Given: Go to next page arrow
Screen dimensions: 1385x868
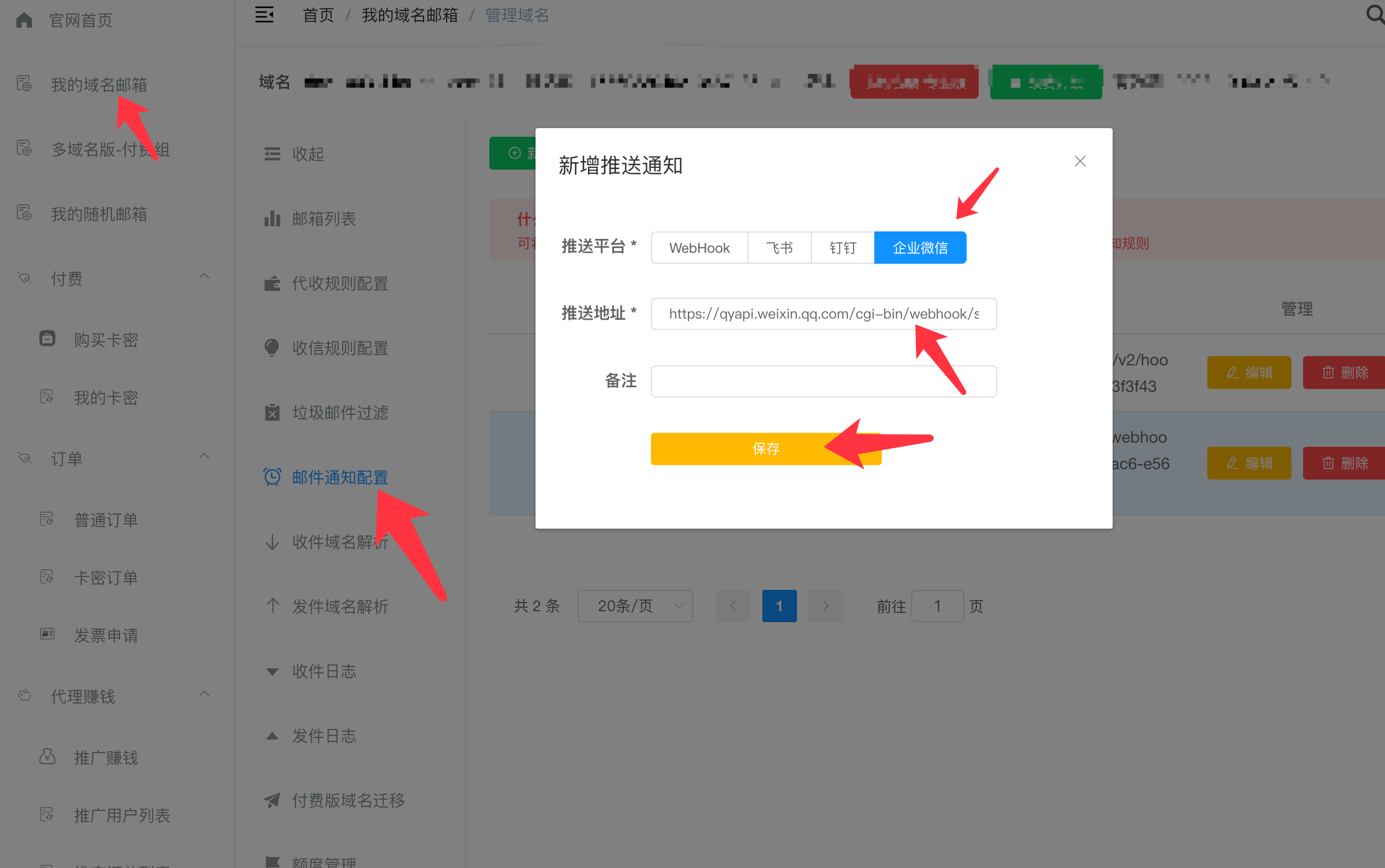Looking at the screenshot, I should point(826,606).
